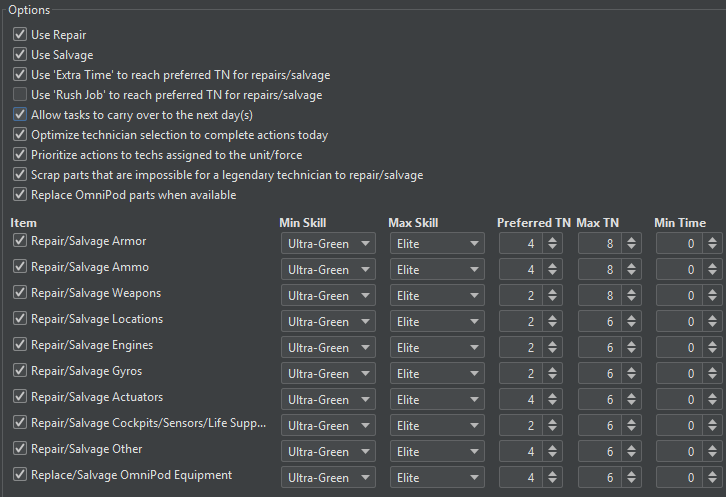This screenshot has height=497, width=726.
Task: Open Max Skill dropdown for Repair/Salvage Weapons
Action: (438, 294)
